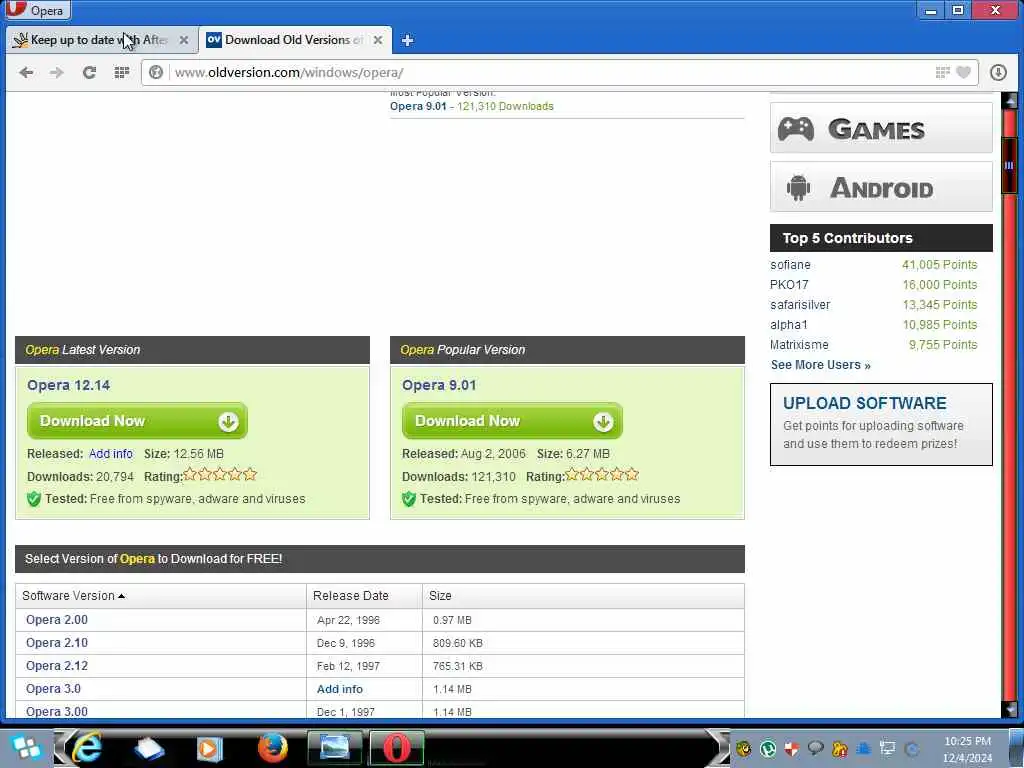Open the Opera menu button
The height and width of the screenshot is (768, 1024).
[36, 10]
